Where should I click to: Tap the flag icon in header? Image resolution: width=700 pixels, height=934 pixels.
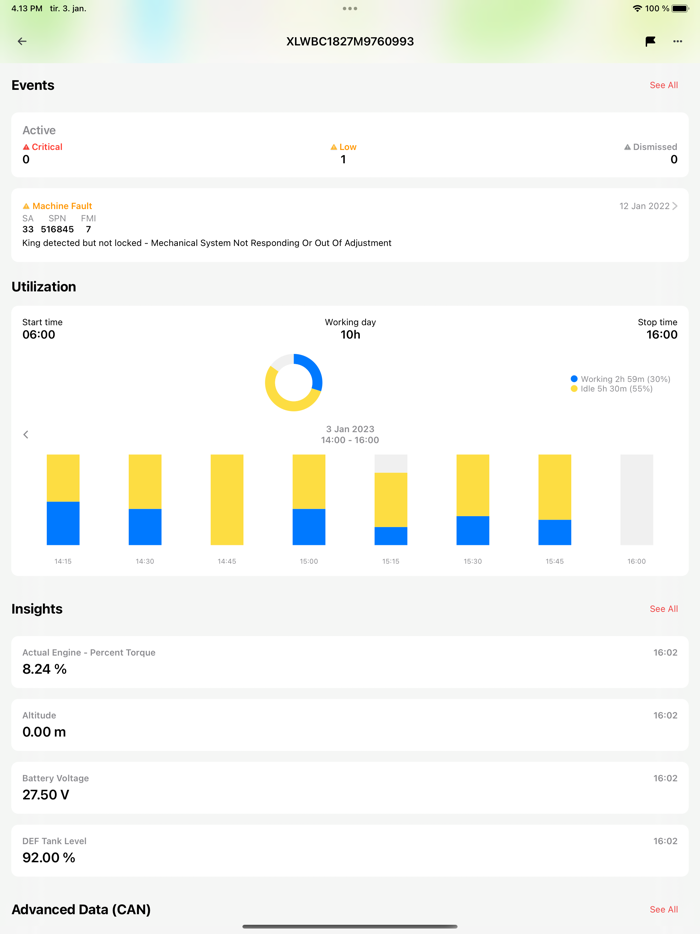pos(651,41)
